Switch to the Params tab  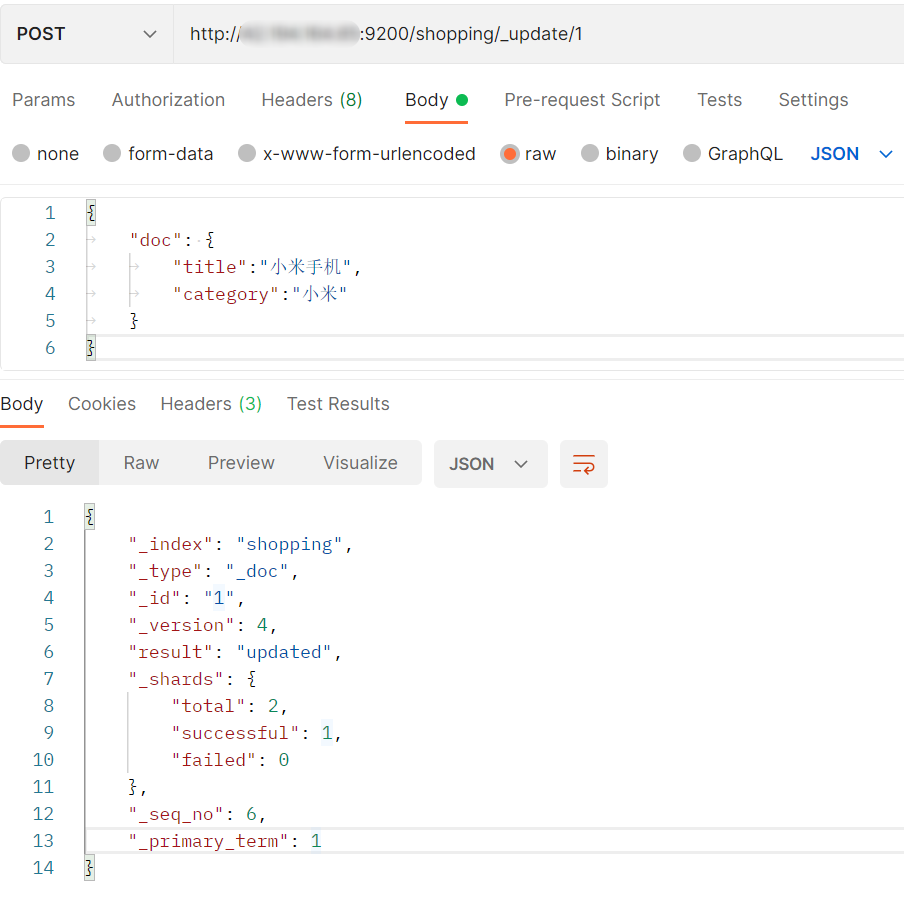pyautogui.click(x=43, y=100)
